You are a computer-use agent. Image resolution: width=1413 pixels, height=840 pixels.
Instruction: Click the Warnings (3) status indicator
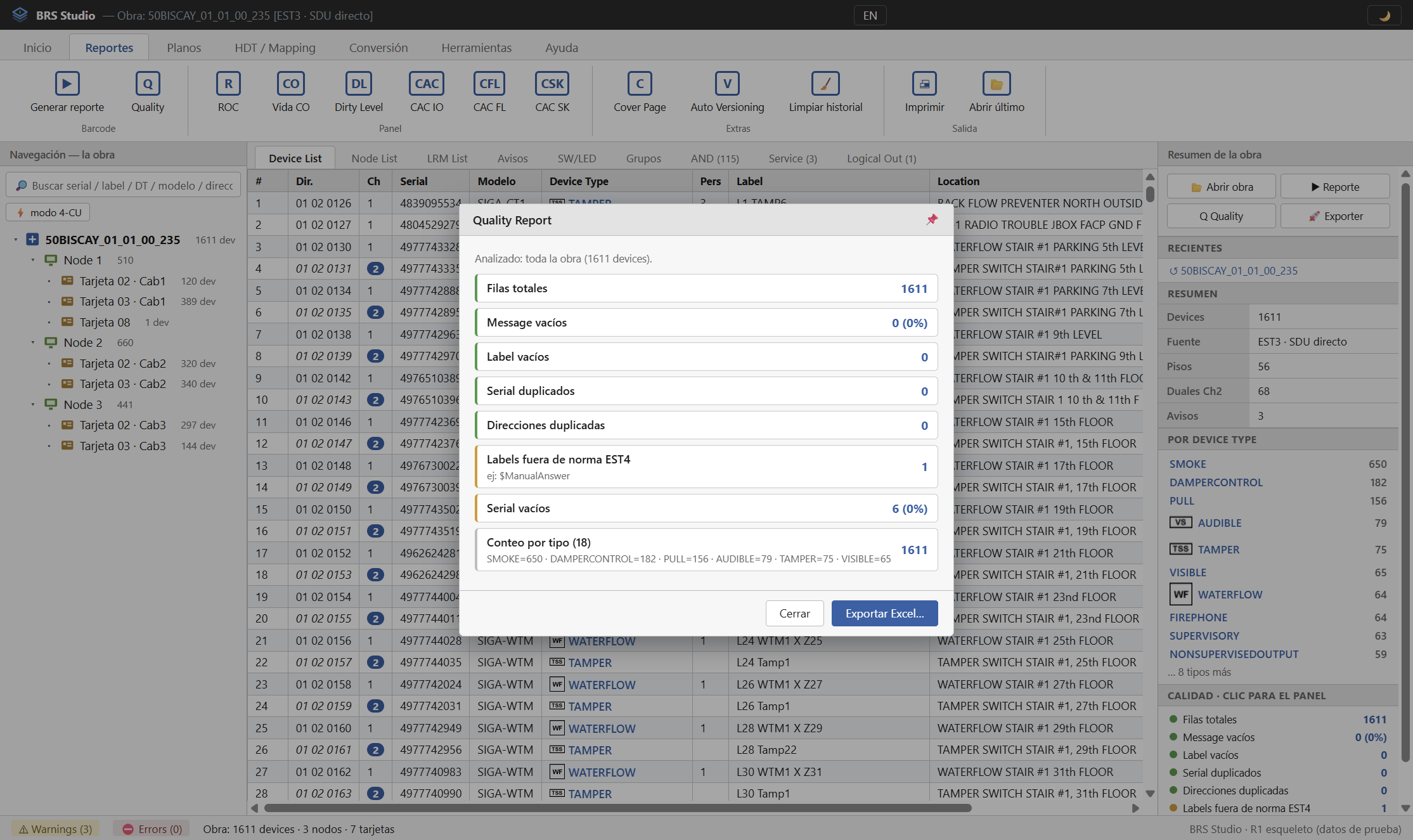pos(55,829)
